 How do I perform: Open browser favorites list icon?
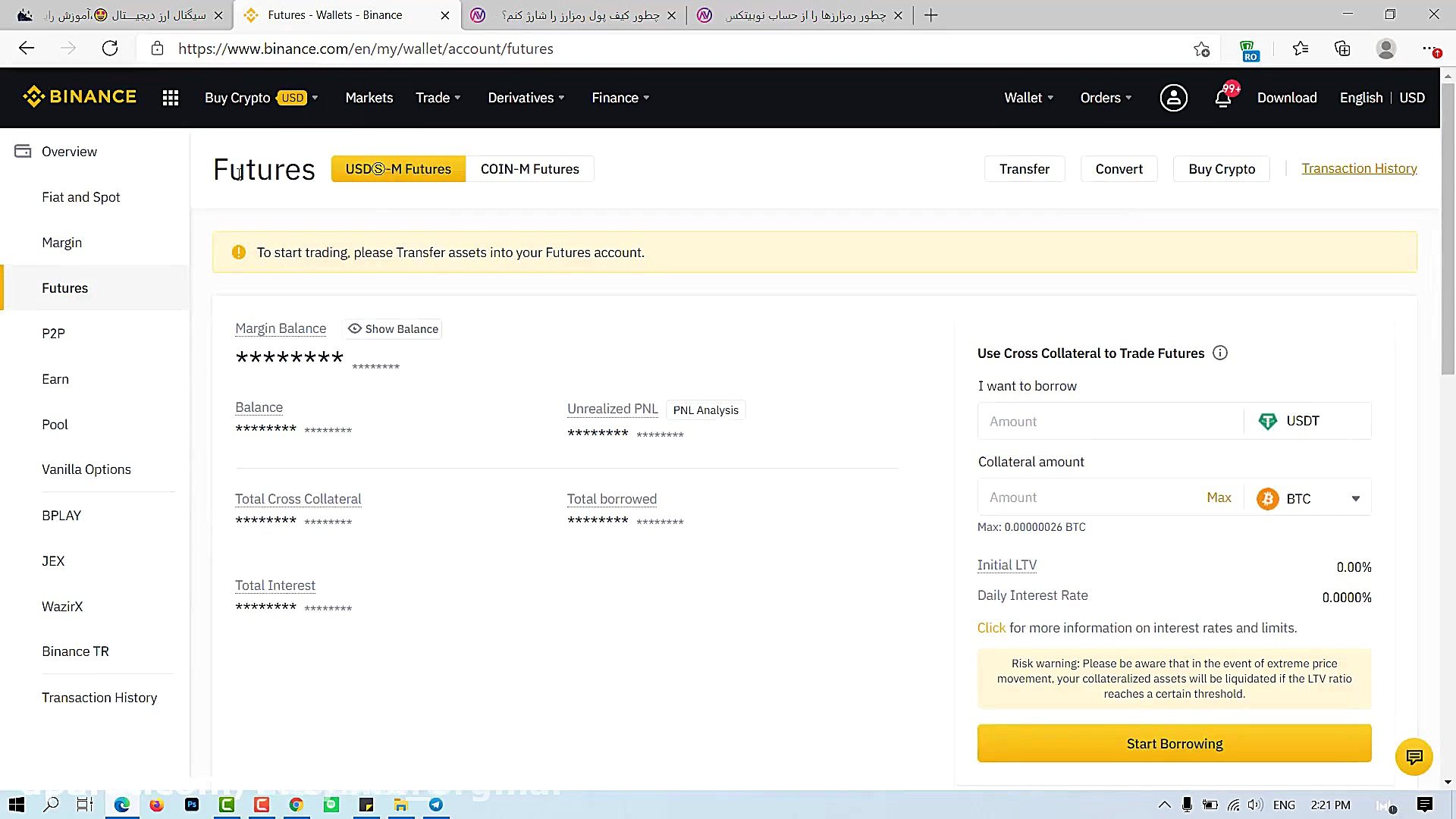(x=1301, y=49)
